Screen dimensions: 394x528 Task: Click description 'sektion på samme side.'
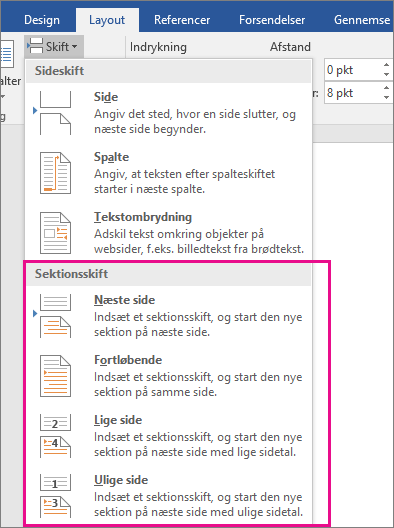coord(155,392)
